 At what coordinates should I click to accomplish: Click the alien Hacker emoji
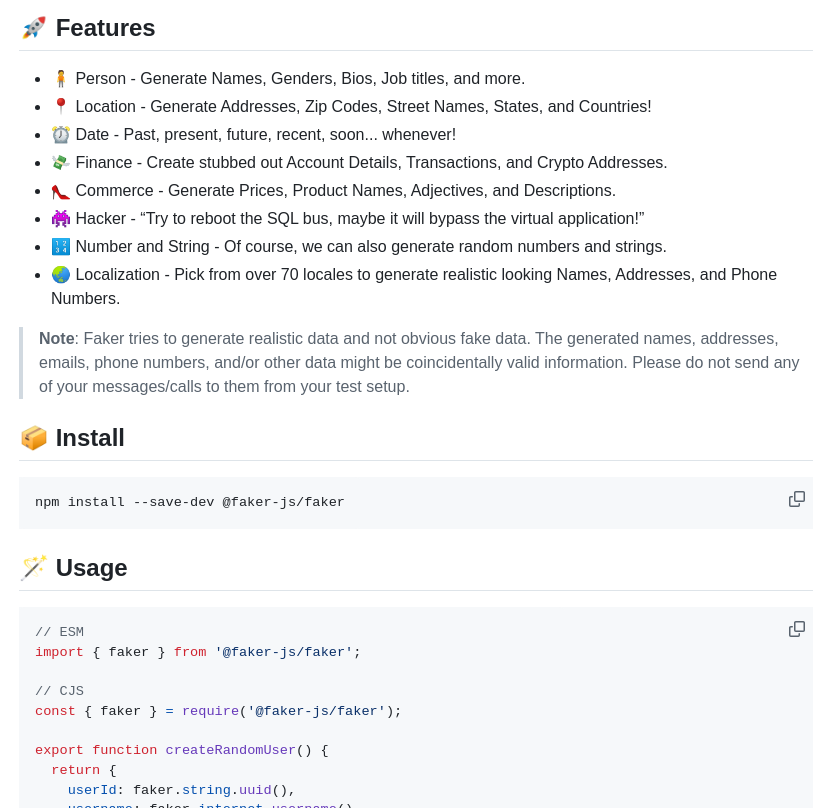[x=61, y=219]
